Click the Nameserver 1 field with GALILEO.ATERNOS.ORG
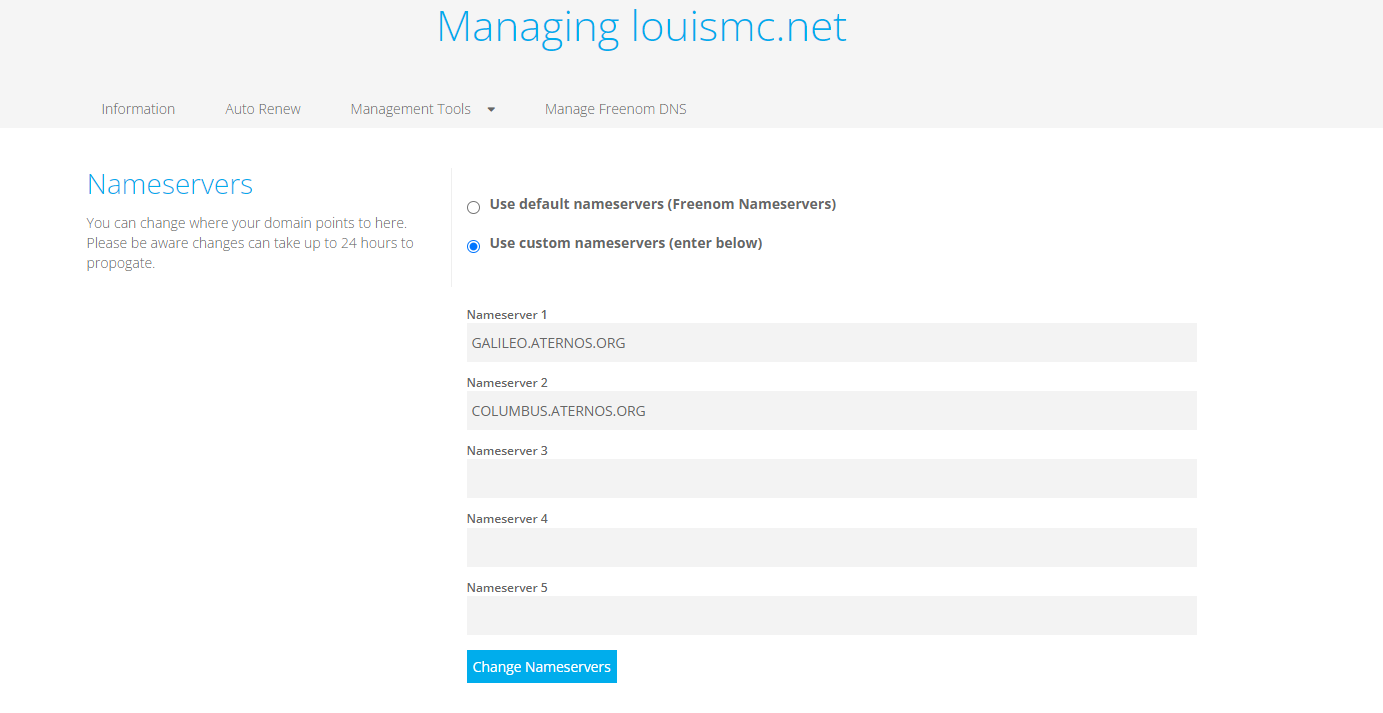The width and height of the screenshot is (1383, 713). pos(832,342)
